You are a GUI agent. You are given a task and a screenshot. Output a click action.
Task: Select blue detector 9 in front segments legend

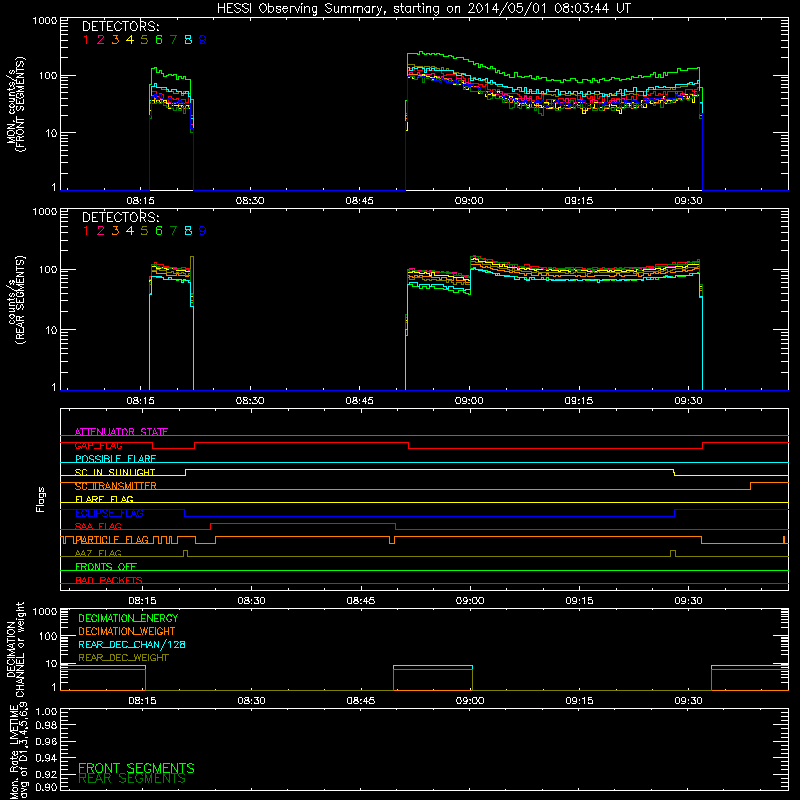pos(203,40)
